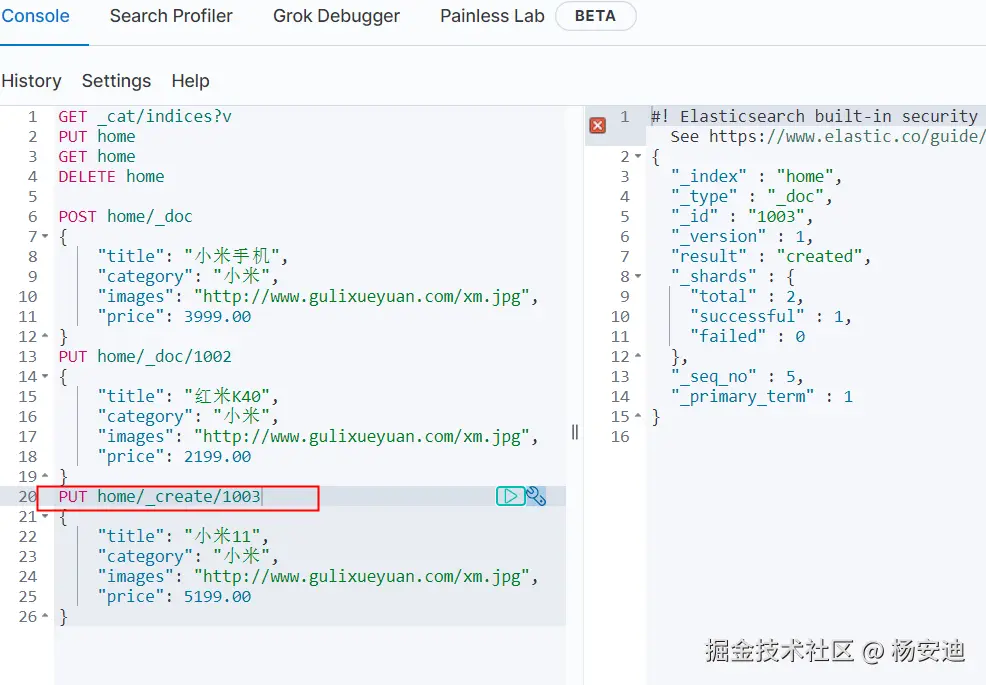Open the Grok Debugger tab
Viewport: 986px width, 685px height.
(336, 16)
